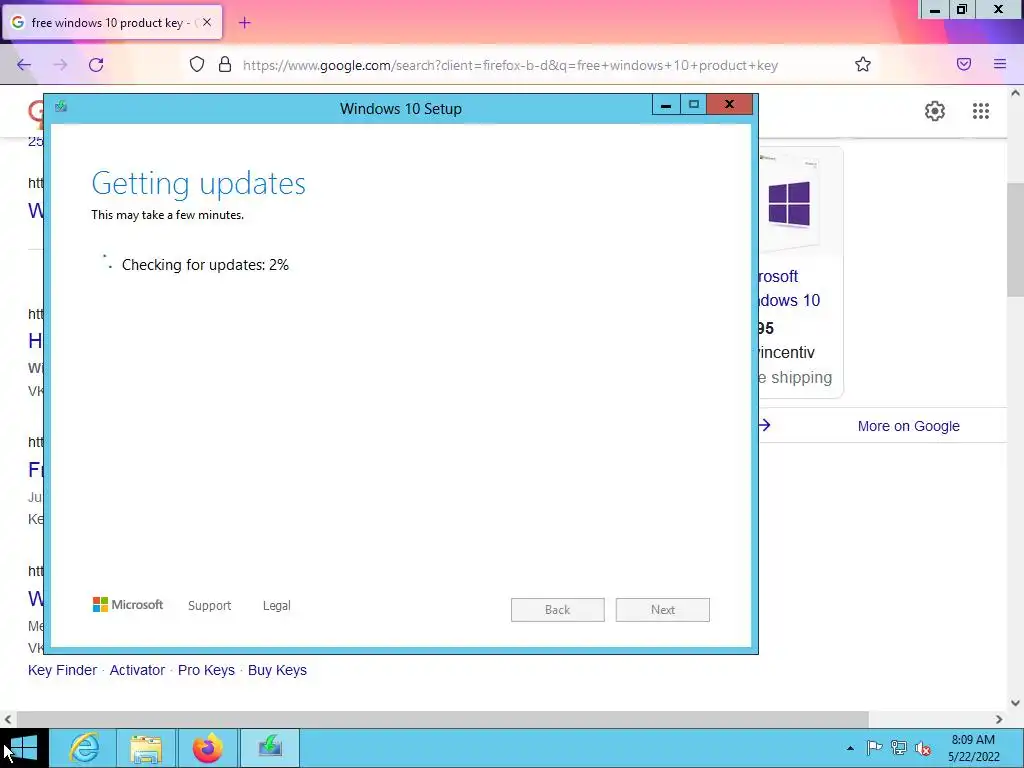This screenshot has height=768, width=1024.
Task: Click the padlock site info icon
Action: tap(225, 64)
